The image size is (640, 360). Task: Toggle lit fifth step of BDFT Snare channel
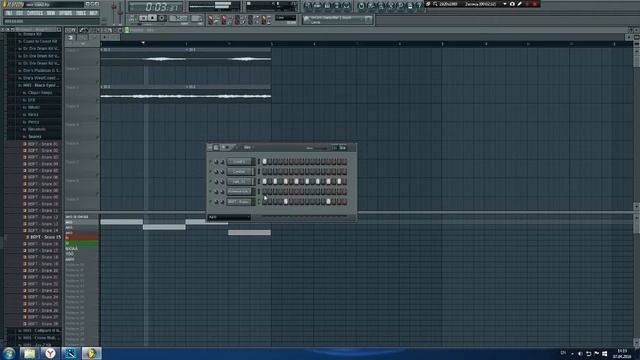coord(286,202)
